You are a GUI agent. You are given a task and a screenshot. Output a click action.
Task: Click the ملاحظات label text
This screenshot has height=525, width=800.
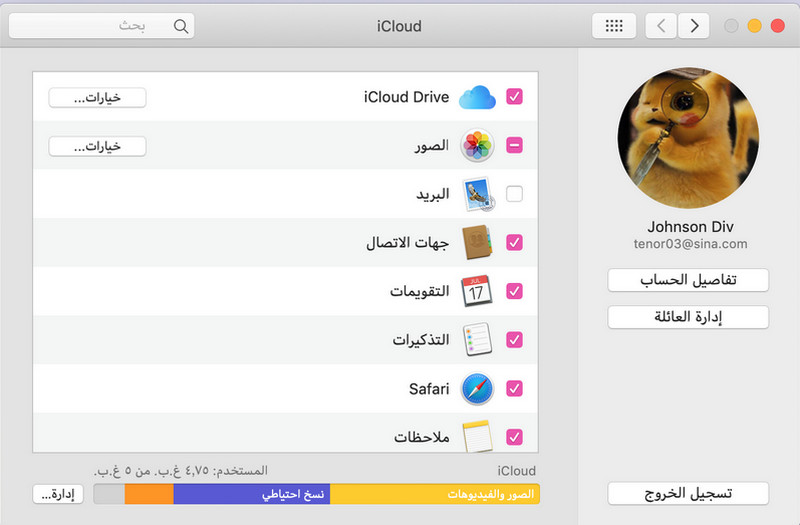click(x=421, y=437)
